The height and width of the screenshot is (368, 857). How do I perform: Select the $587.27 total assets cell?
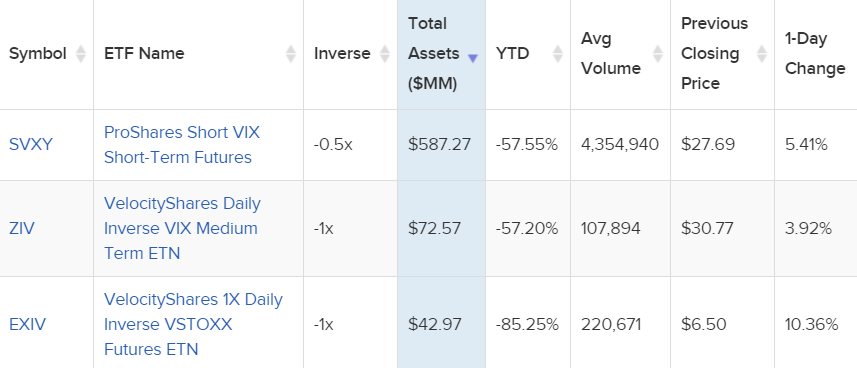[x=439, y=145]
